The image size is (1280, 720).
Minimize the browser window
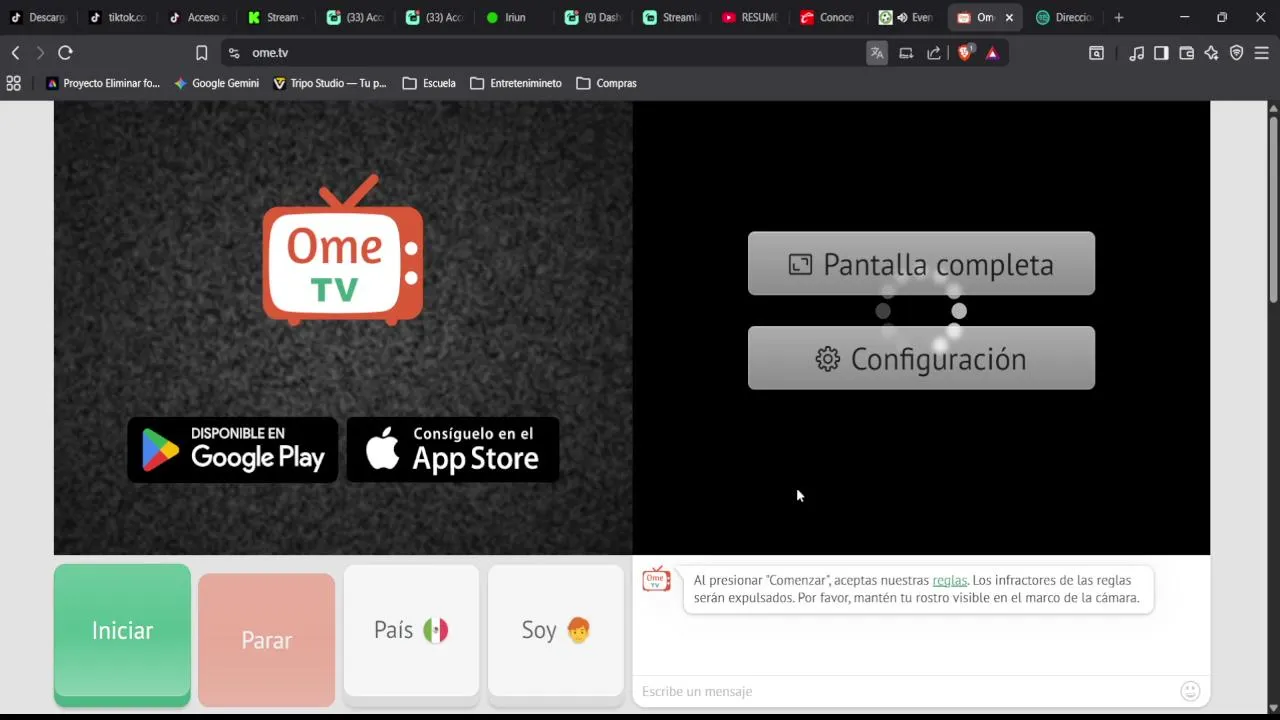pos(1184,17)
